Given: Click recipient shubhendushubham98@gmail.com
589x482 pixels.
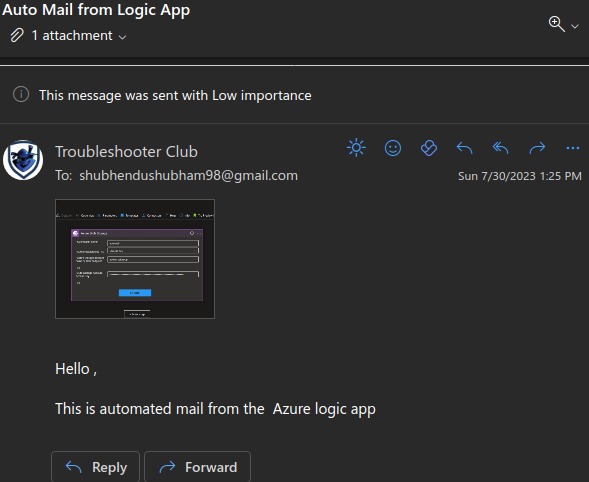Looking at the screenshot, I should pyautogui.click(x=189, y=175).
